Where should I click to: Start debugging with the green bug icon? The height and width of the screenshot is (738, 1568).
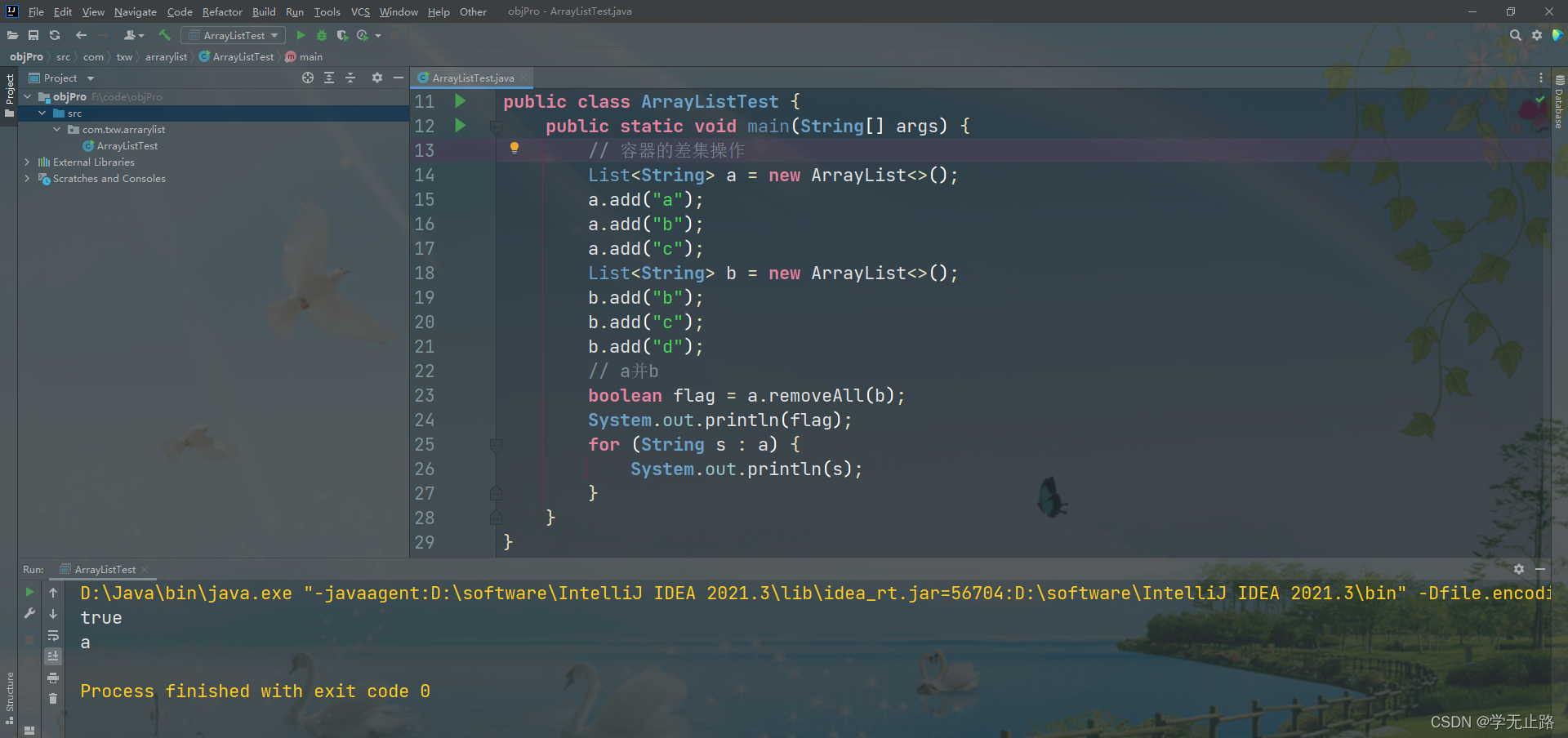(x=322, y=35)
